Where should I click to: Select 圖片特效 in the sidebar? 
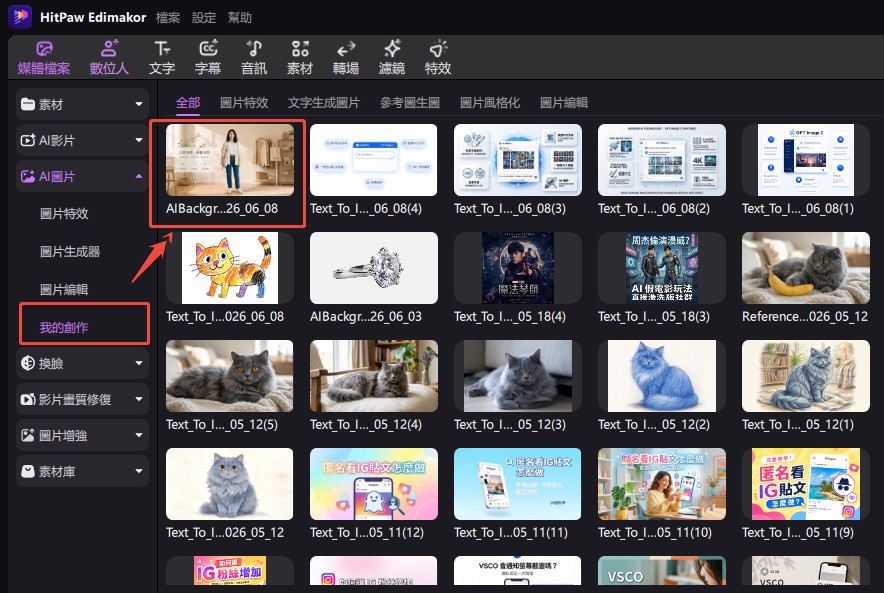[64, 214]
